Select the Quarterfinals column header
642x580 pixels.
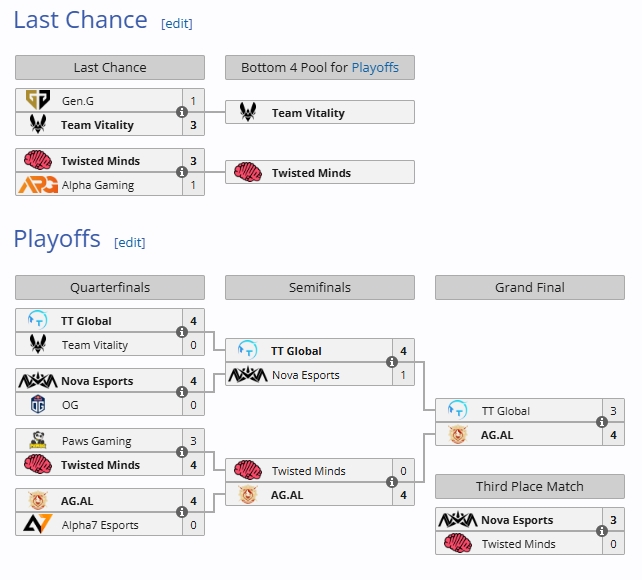[x=110, y=287]
